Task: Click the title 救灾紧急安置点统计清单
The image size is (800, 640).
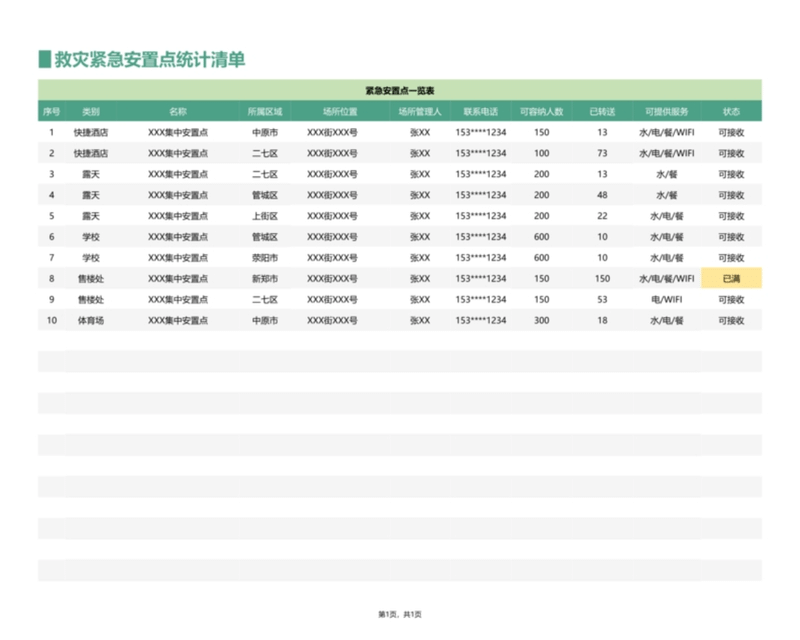Action: click(x=149, y=60)
